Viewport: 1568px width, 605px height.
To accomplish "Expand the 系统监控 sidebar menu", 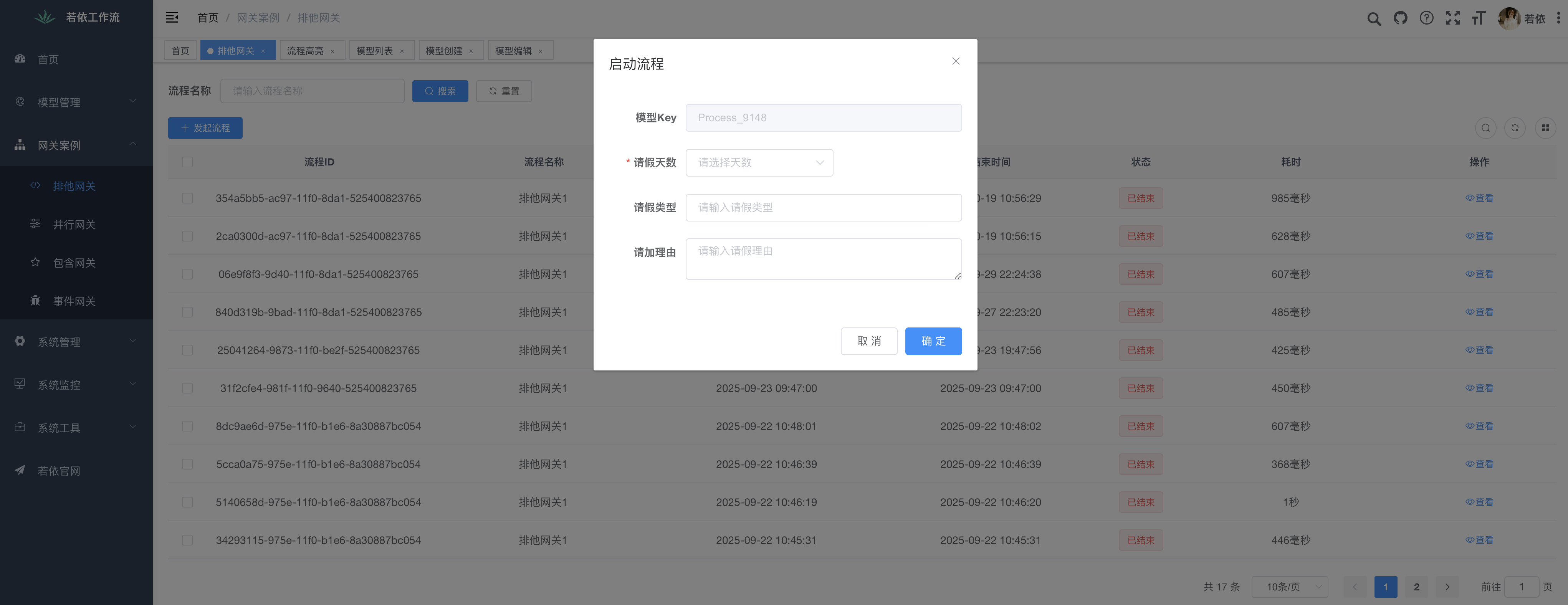I will coord(76,385).
